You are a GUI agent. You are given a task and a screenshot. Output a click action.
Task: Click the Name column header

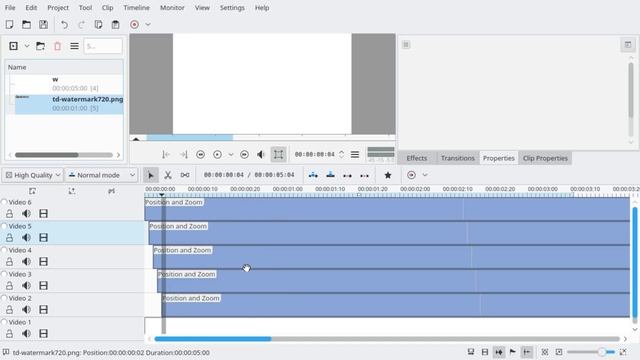tap(64, 67)
